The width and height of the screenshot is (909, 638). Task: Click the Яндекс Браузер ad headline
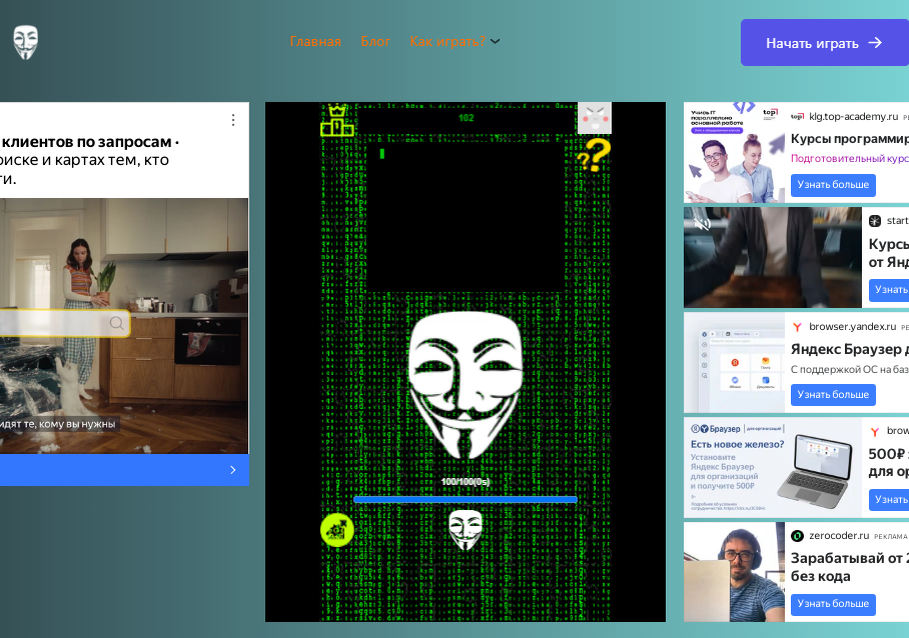click(849, 349)
